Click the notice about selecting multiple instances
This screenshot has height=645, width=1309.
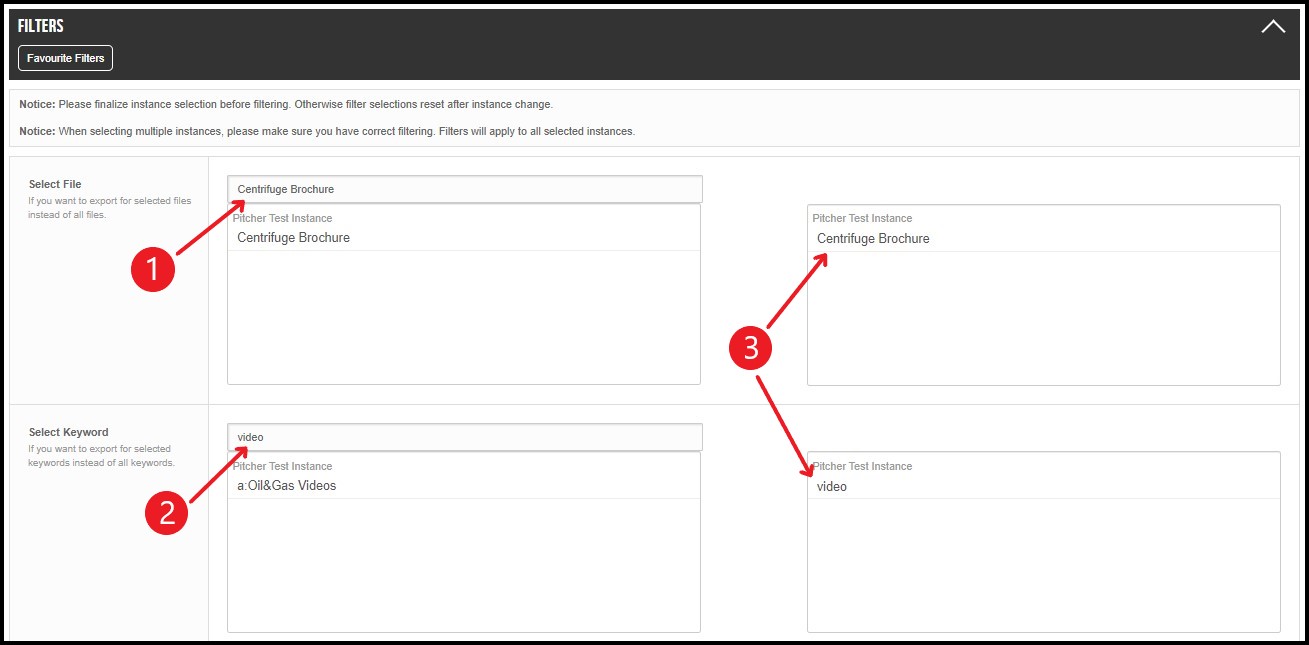327,131
